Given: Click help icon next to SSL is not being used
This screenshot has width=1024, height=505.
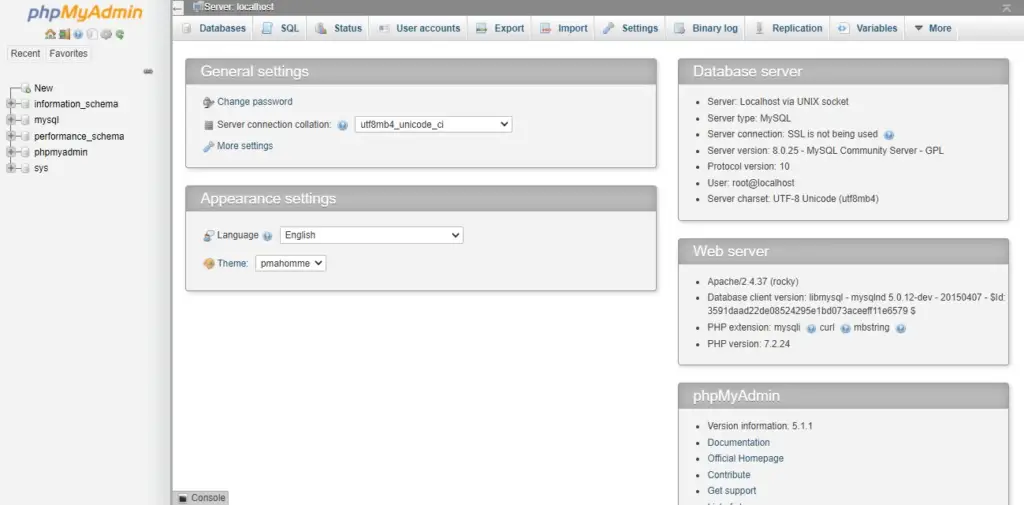Looking at the screenshot, I should 889,135.
